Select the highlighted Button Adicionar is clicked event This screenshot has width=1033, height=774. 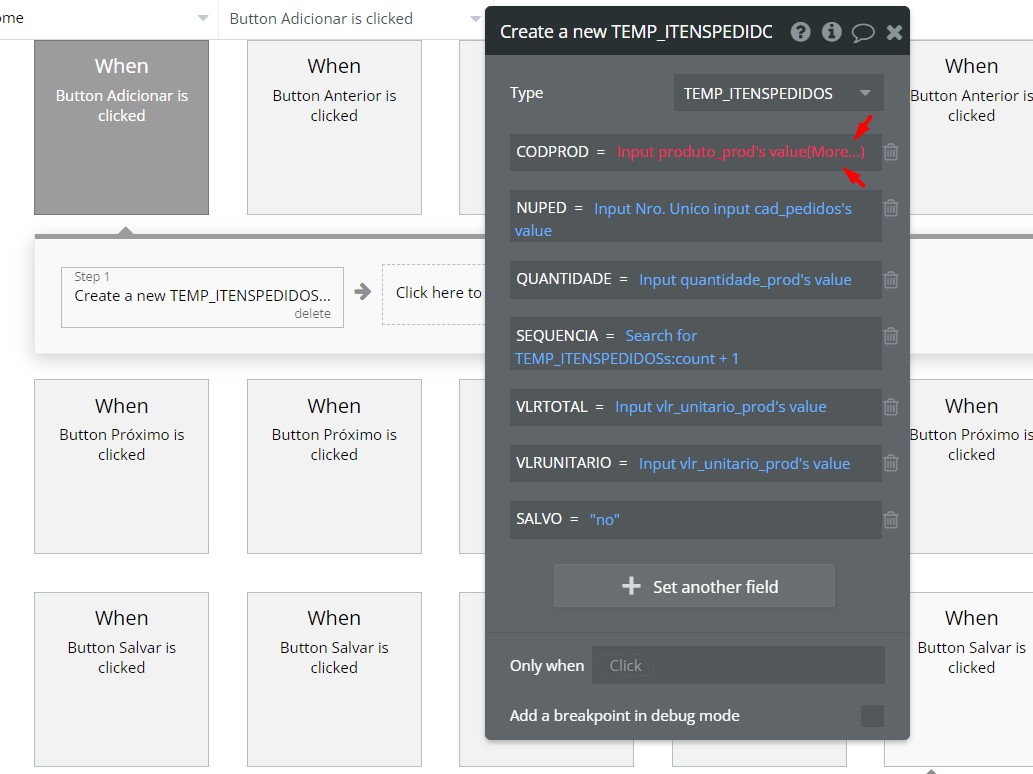coord(121,127)
